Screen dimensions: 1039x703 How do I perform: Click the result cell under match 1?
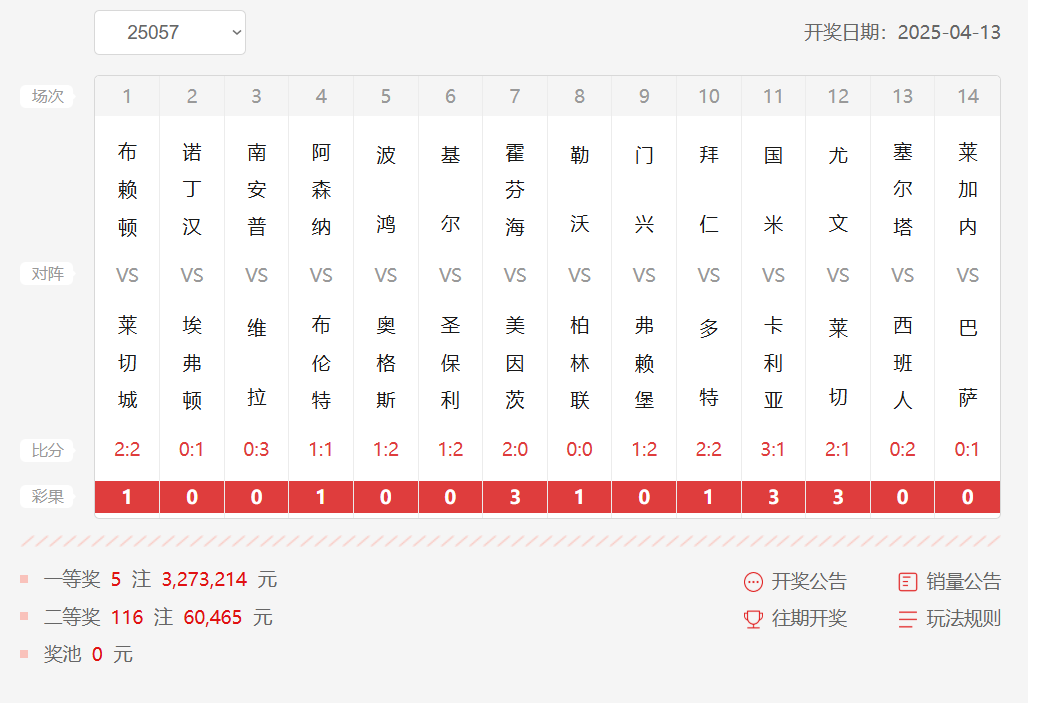click(127, 497)
